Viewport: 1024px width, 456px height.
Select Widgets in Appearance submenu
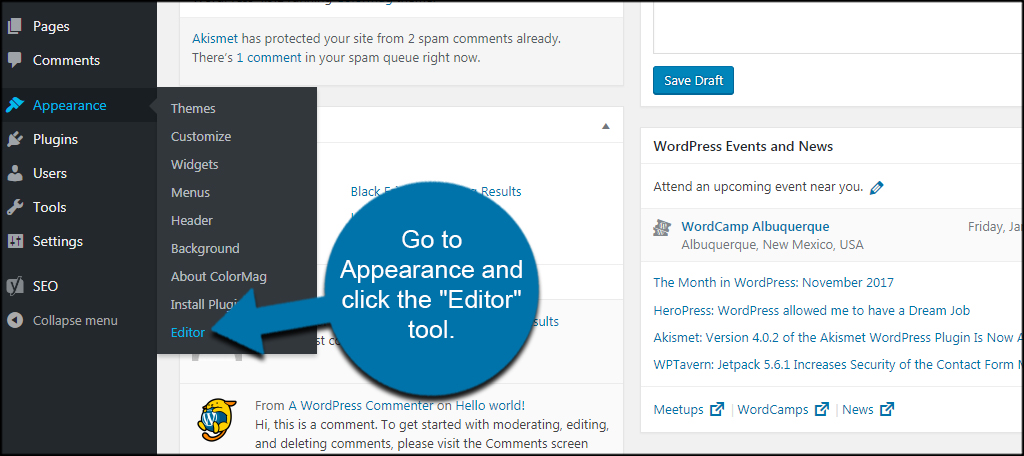(x=195, y=165)
